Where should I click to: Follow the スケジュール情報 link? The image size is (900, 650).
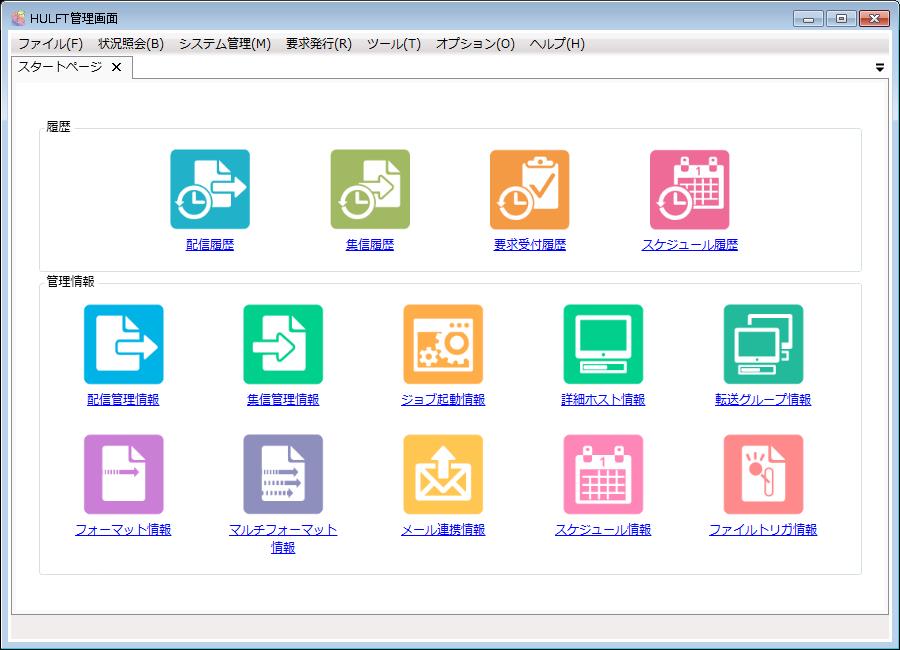[x=603, y=529]
